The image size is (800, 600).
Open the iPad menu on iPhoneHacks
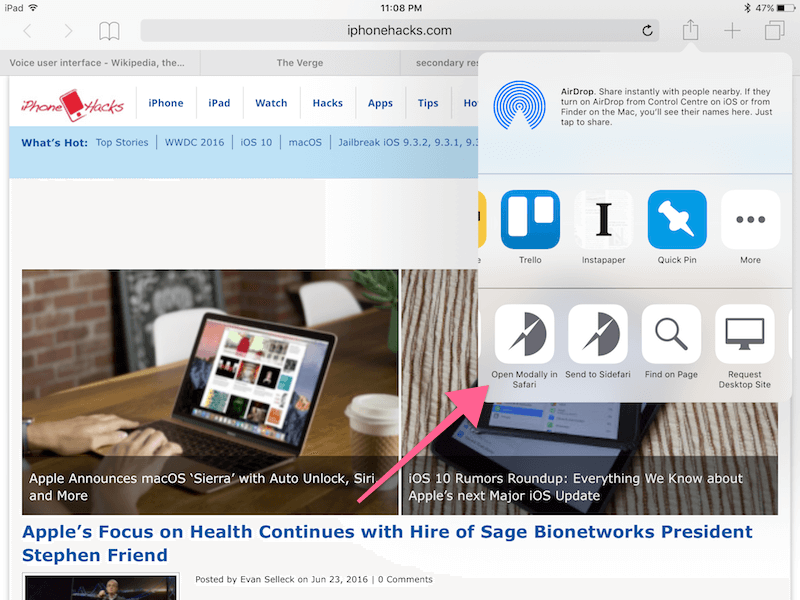click(x=219, y=103)
